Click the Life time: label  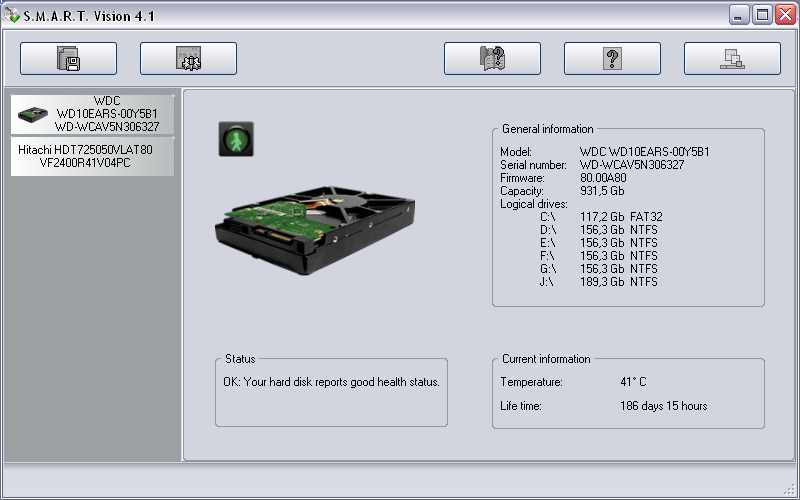521,407
